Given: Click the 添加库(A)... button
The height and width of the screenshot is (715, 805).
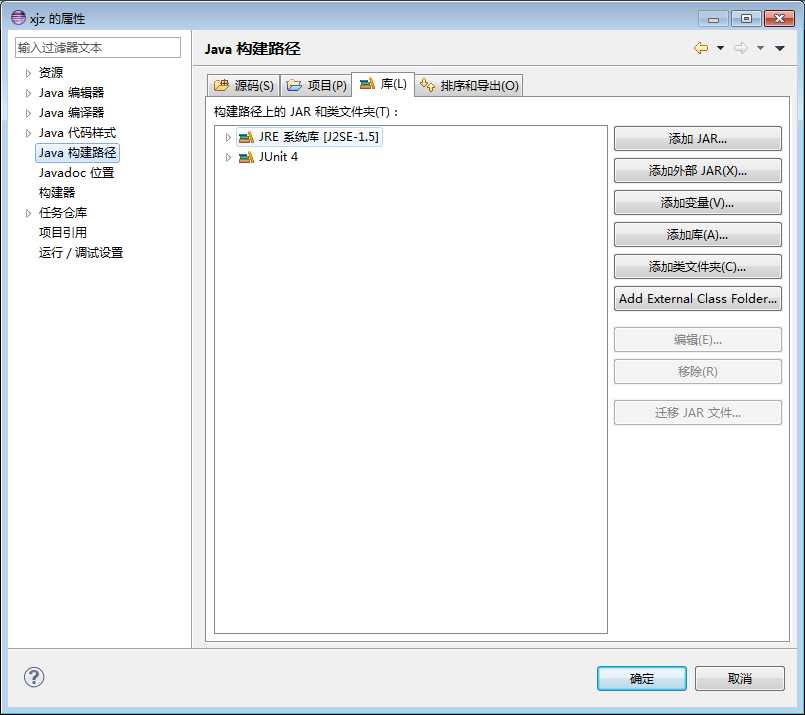Looking at the screenshot, I should (x=698, y=235).
